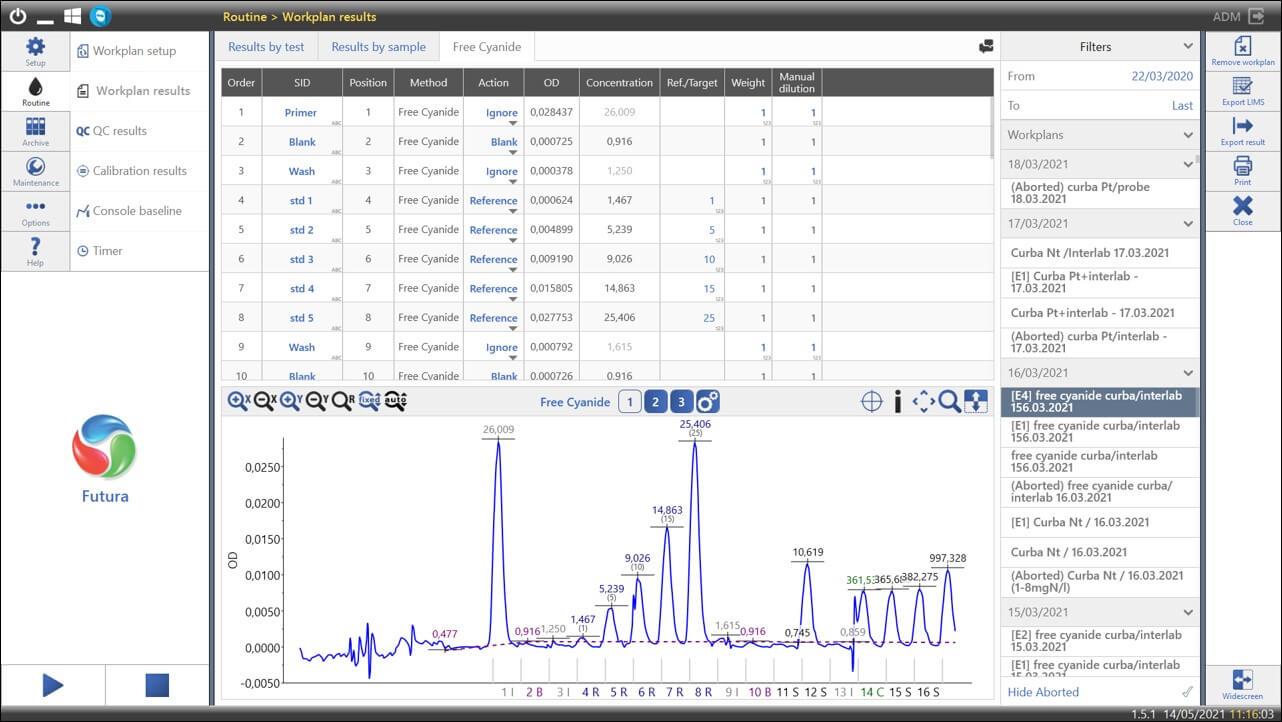Toggle chart channel 3
The width and height of the screenshot is (1282, 722).
point(681,402)
